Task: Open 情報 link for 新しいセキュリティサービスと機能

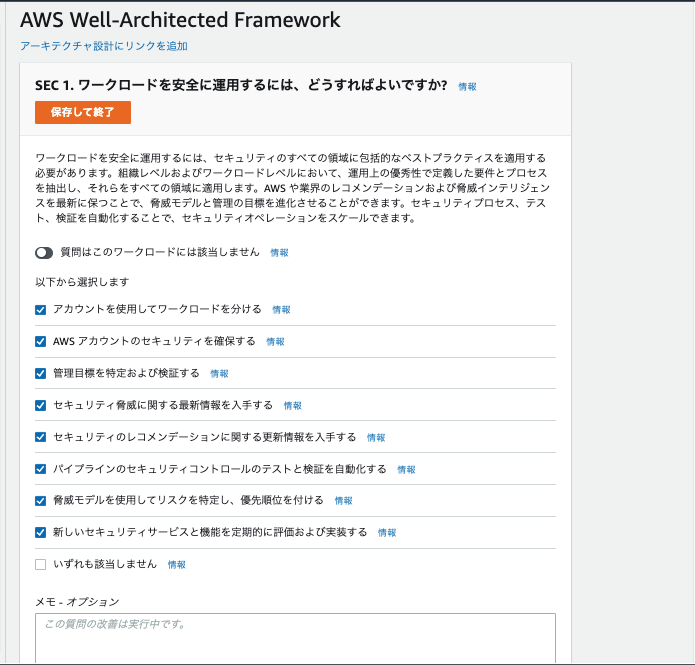Action: pos(387,532)
